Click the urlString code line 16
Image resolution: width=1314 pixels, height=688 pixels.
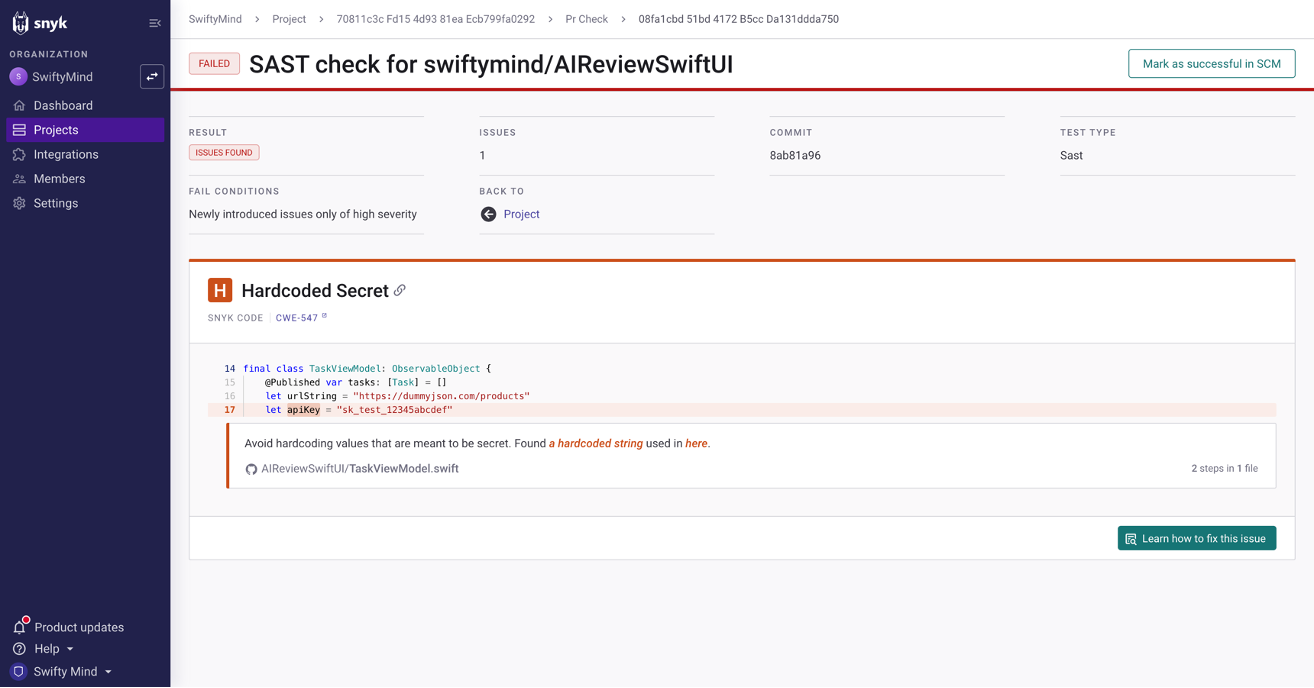[741, 396]
